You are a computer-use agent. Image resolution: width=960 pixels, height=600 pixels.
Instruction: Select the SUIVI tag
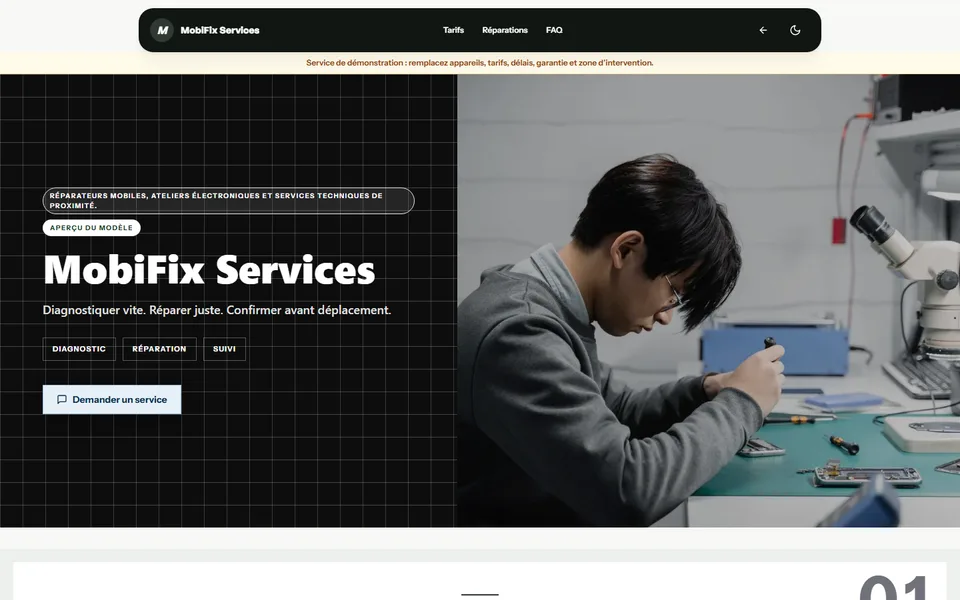coord(224,349)
